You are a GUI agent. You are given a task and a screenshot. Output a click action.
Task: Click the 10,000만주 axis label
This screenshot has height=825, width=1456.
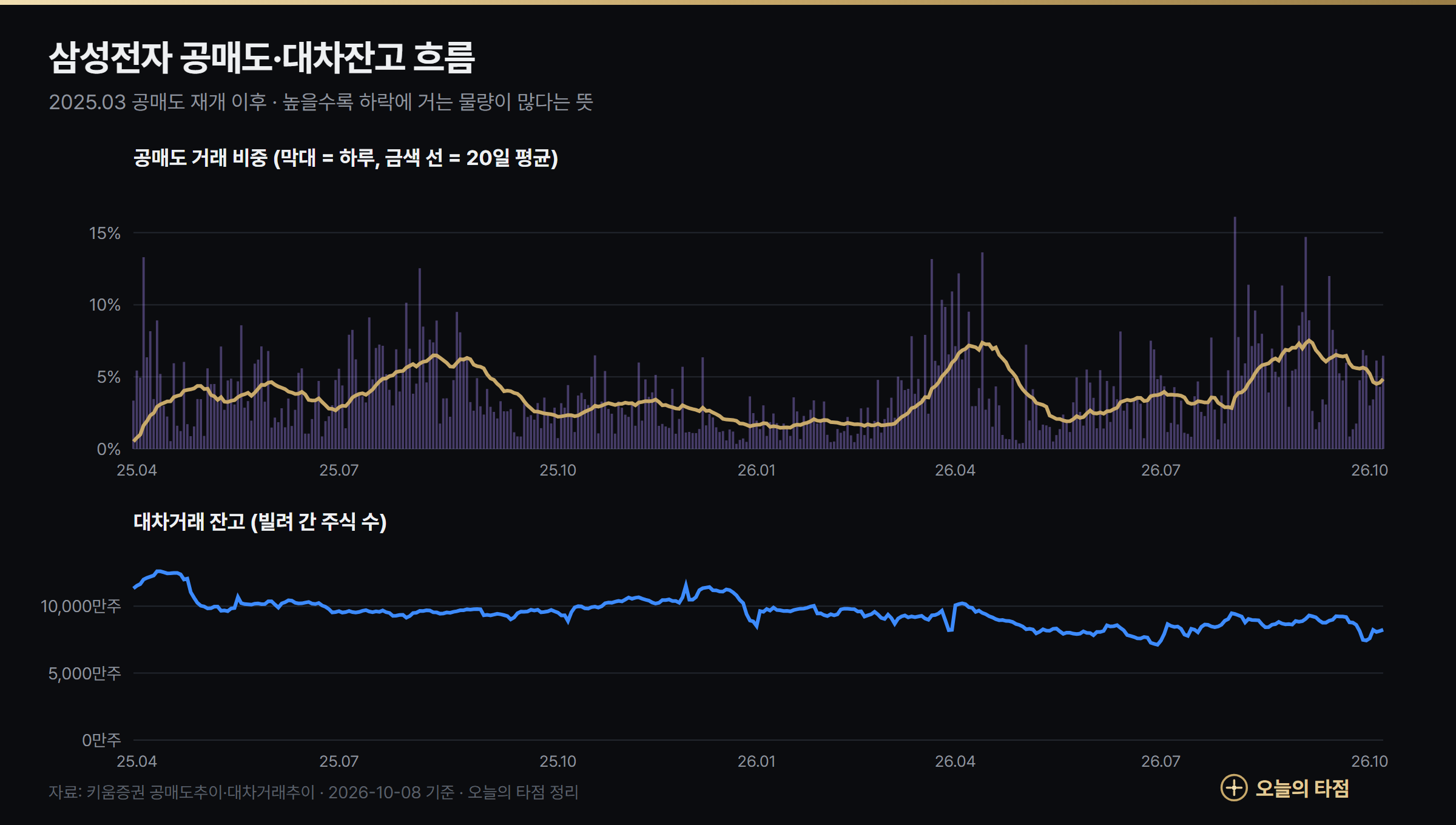81,606
